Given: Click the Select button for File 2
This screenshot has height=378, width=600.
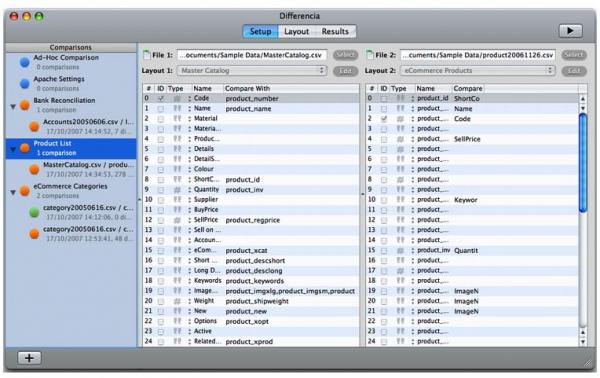Looking at the screenshot, I should click(x=574, y=55).
